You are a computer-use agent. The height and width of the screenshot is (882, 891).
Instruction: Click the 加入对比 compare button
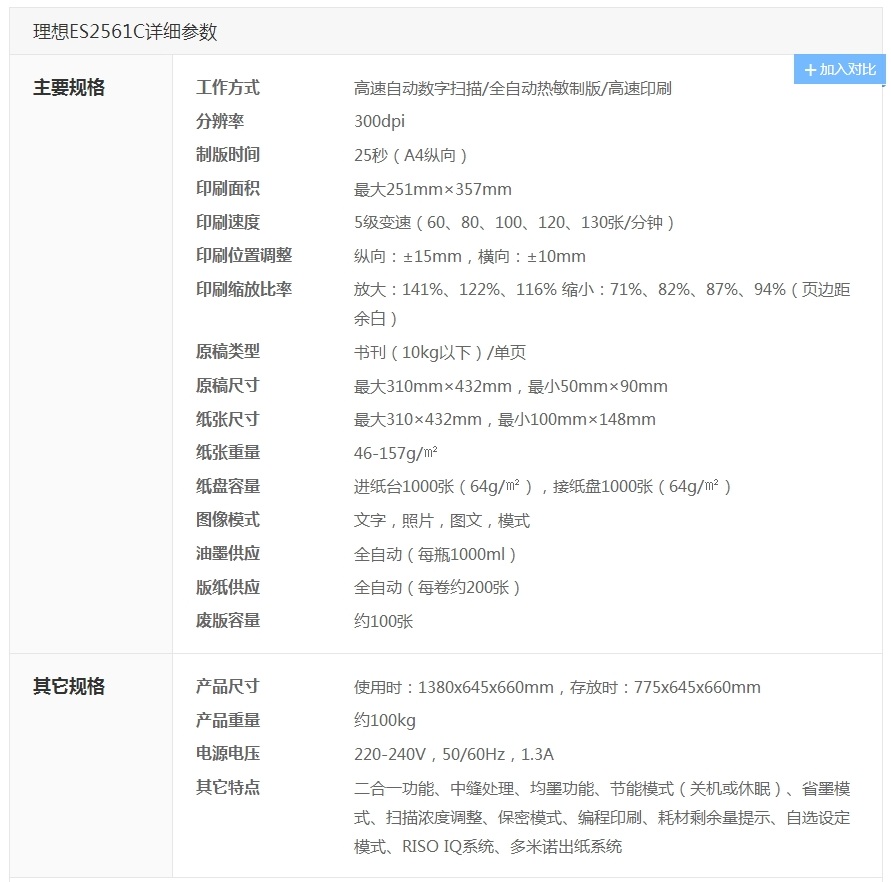coord(840,69)
